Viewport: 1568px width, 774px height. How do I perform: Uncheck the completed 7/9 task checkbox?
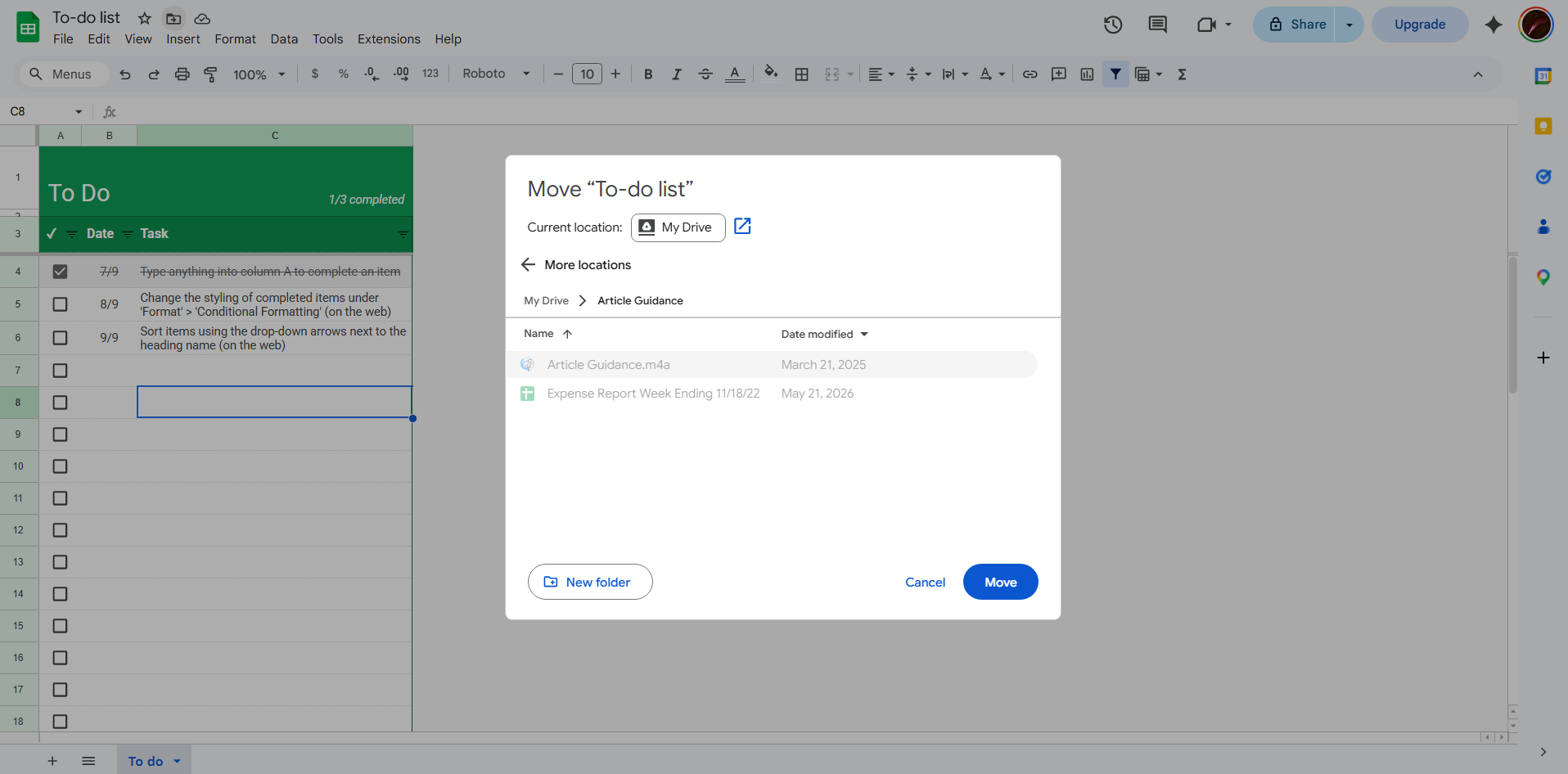(60, 272)
